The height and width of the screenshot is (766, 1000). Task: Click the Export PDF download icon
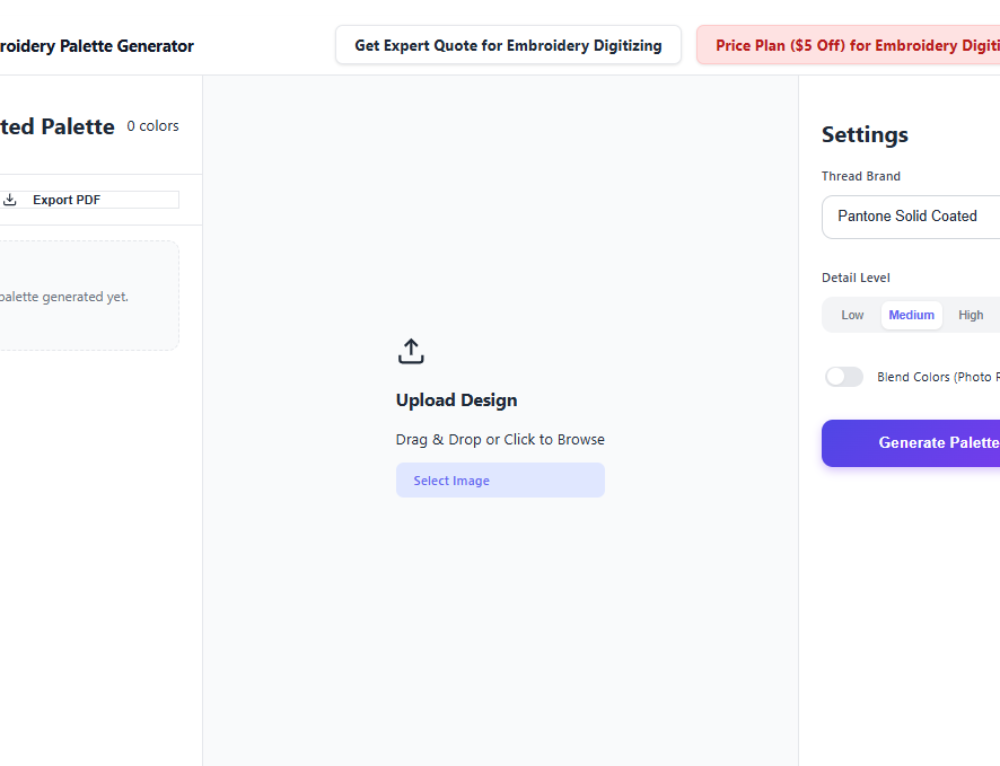point(10,199)
